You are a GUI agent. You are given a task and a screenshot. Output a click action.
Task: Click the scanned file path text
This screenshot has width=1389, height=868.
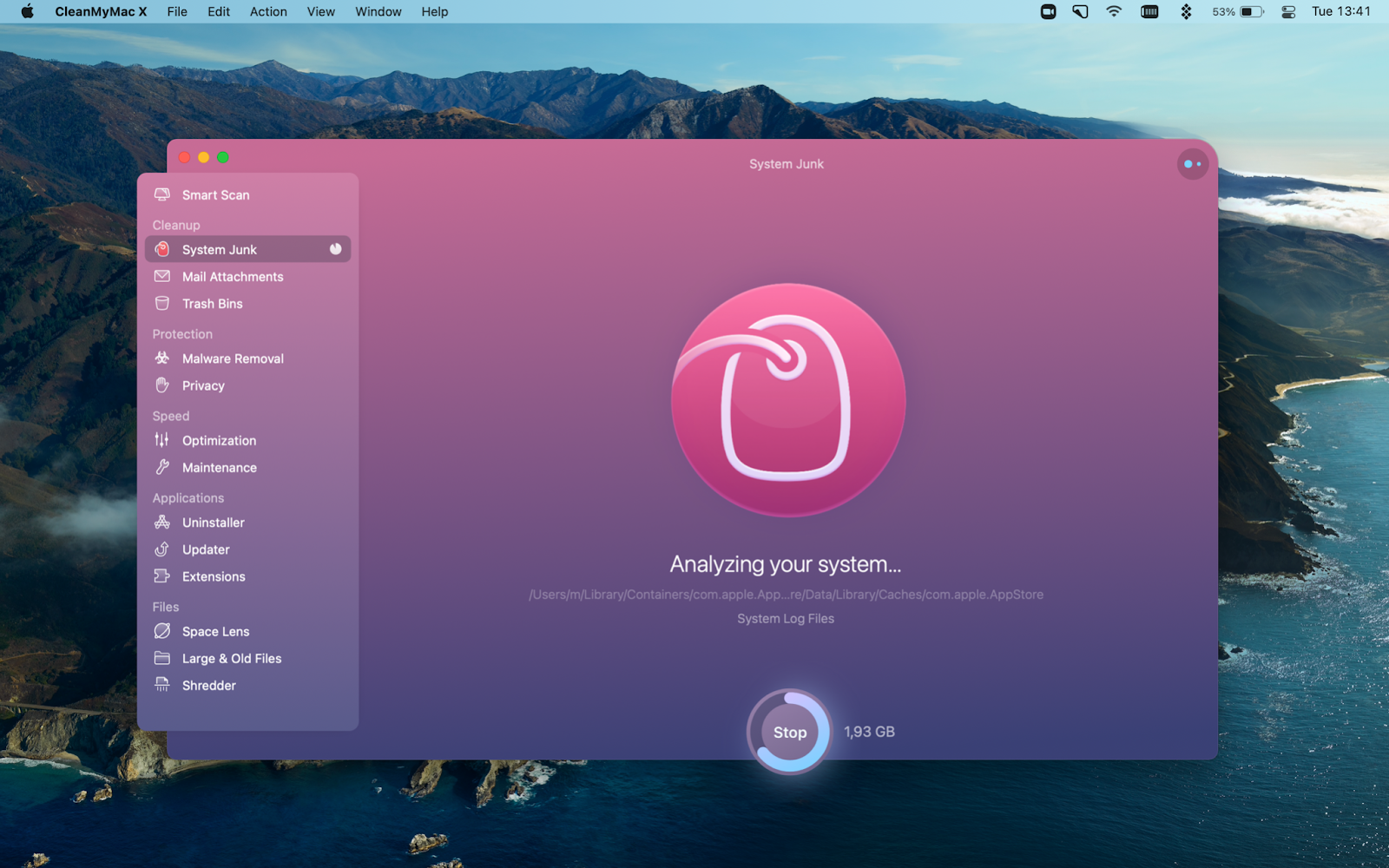pyautogui.click(x=786, y=595)
